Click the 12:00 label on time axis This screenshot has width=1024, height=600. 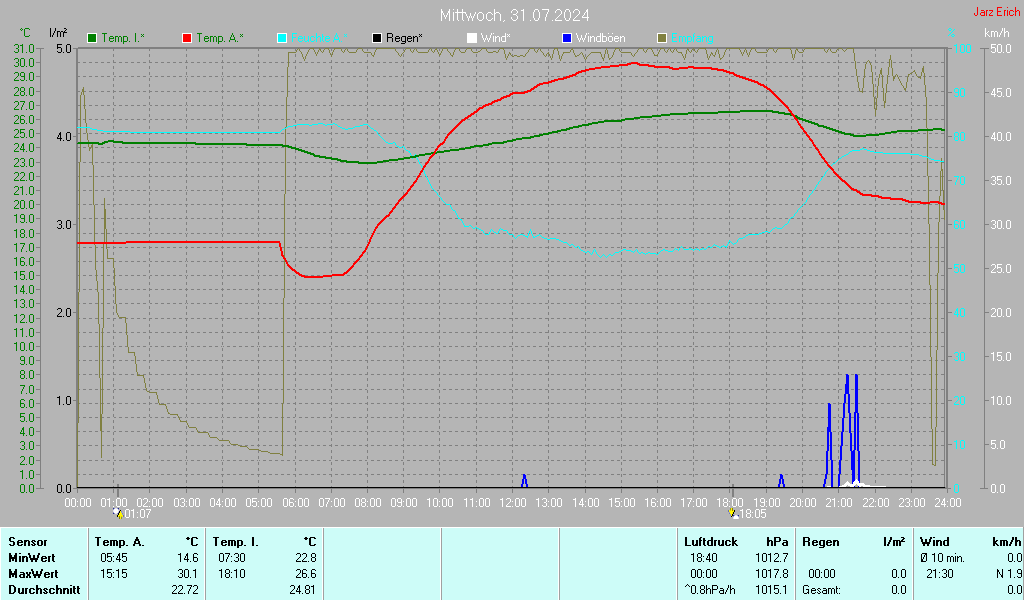[512, 502]
